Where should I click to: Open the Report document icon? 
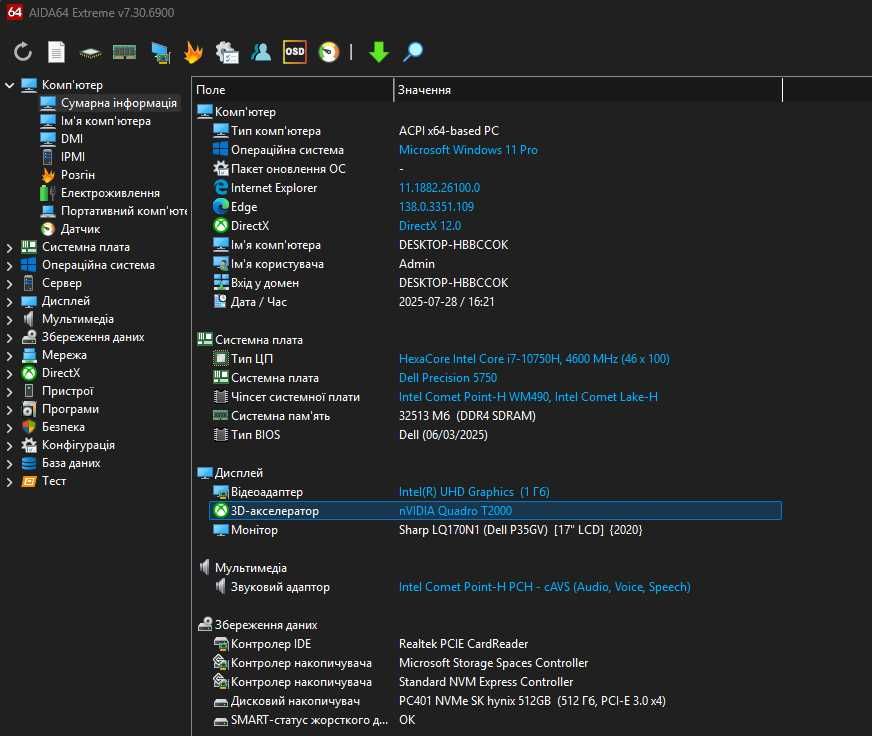point(56,52)
